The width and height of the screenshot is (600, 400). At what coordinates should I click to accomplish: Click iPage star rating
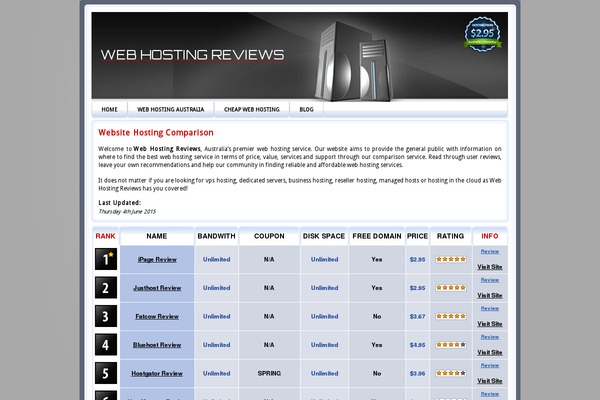451,259
